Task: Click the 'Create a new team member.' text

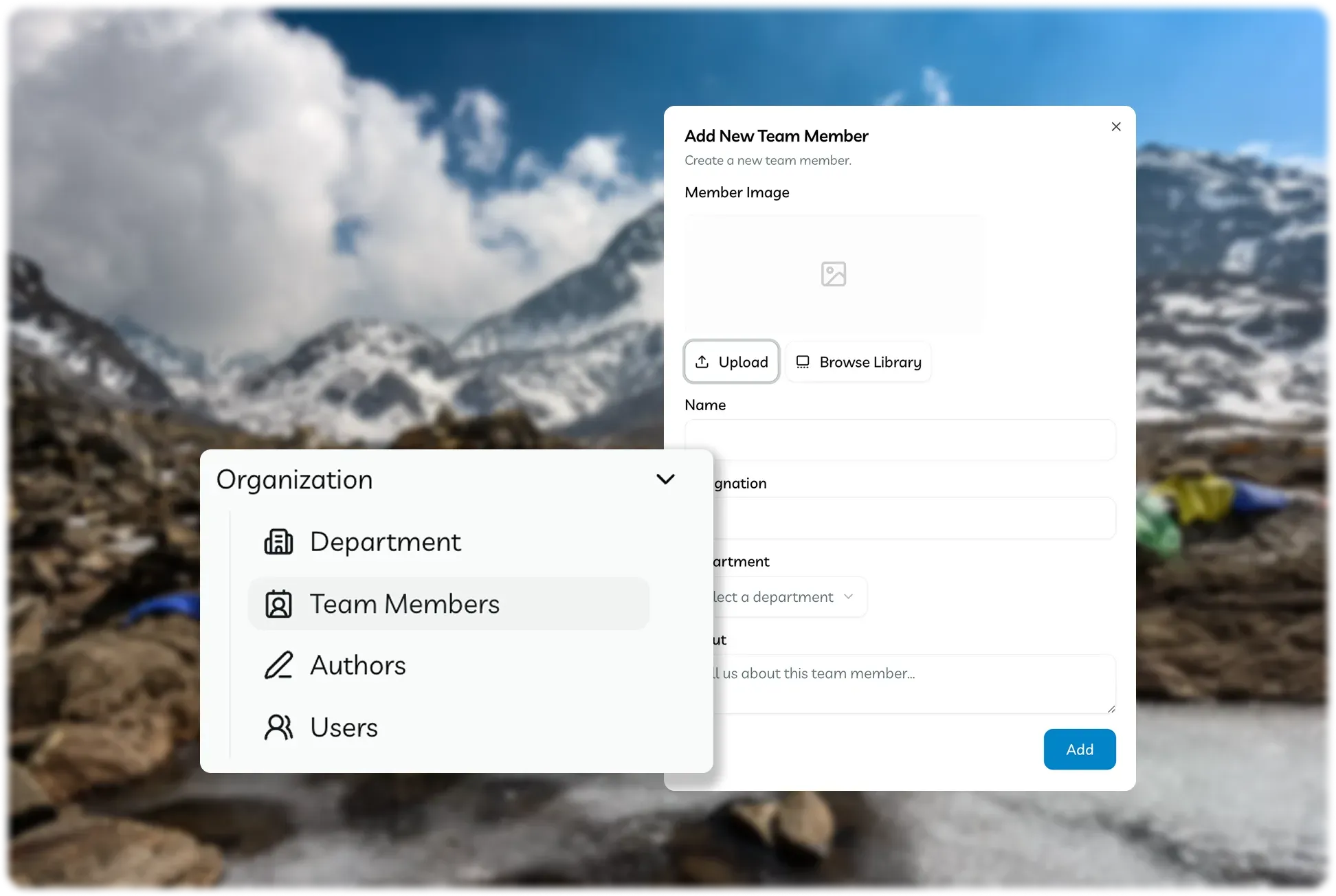Action: click(768, 160)
